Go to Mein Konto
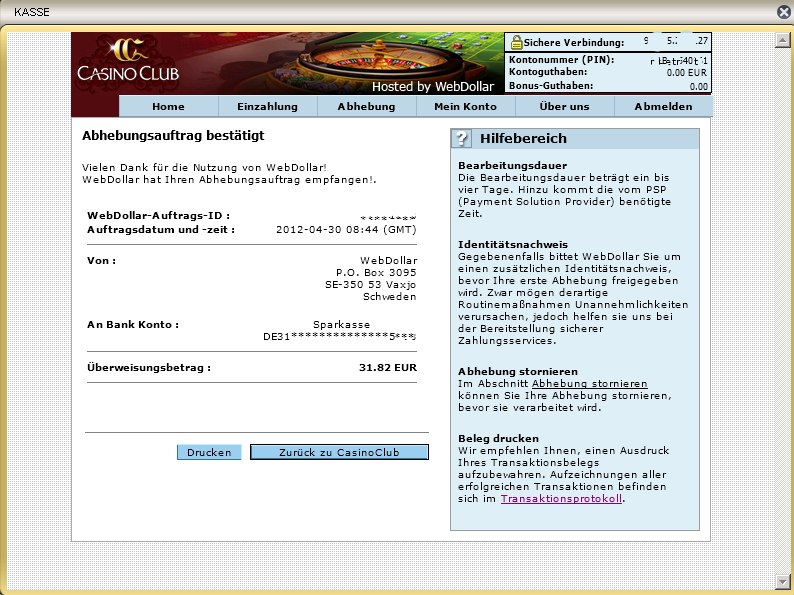The width and height of the screenshot is (794, 595). 465,106
